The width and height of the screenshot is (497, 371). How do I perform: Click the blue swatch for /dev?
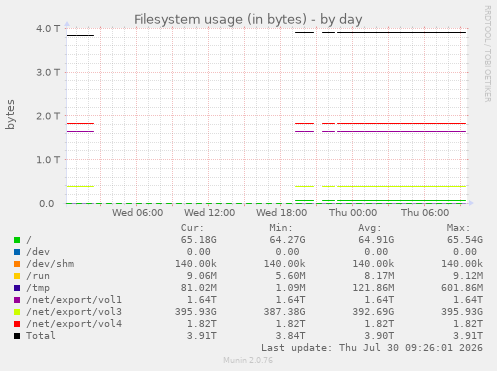point(17,252)
